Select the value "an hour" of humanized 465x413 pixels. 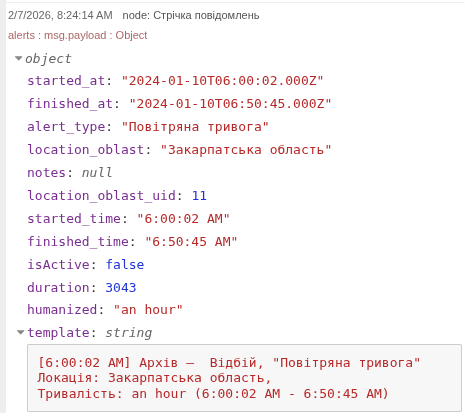click(x=148, y=310)
